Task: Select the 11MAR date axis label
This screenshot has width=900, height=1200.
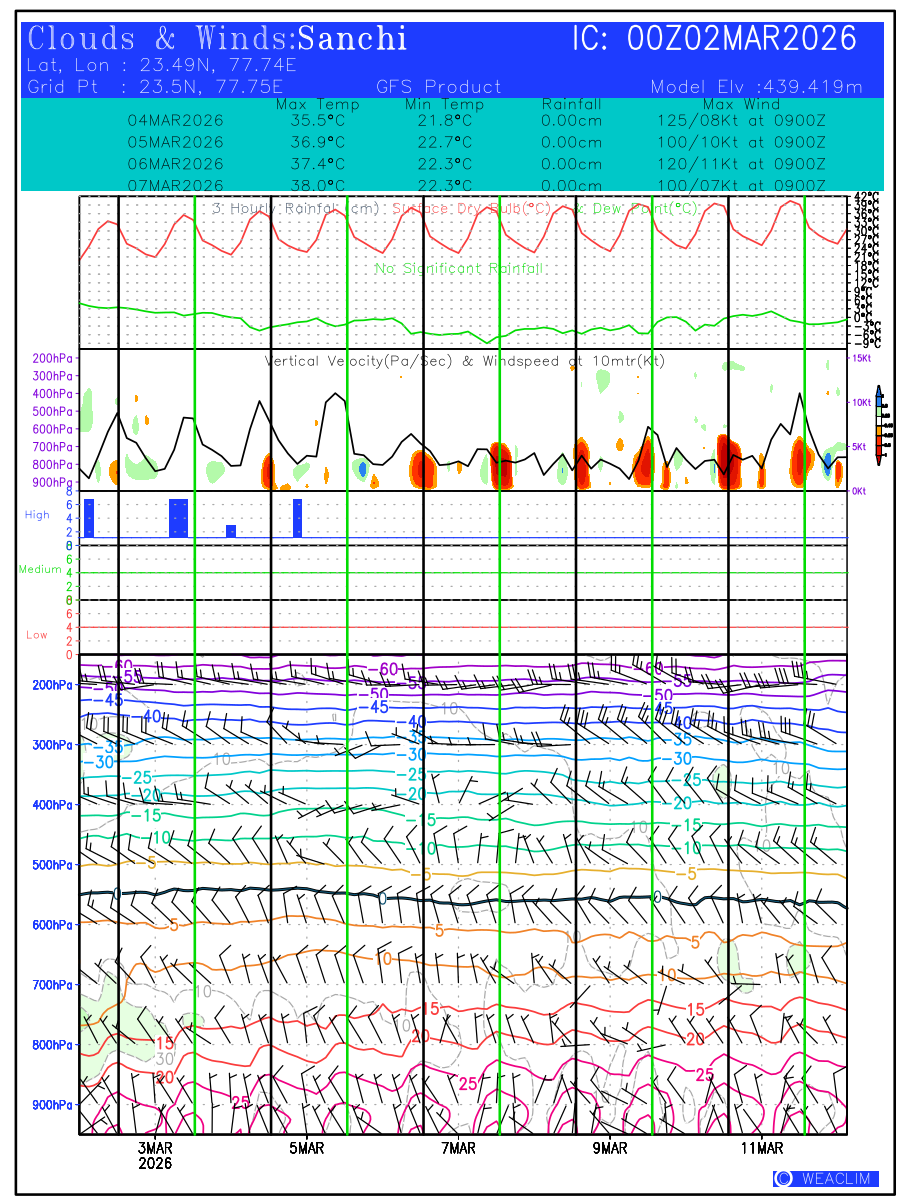Action: tap(762, 1148)
